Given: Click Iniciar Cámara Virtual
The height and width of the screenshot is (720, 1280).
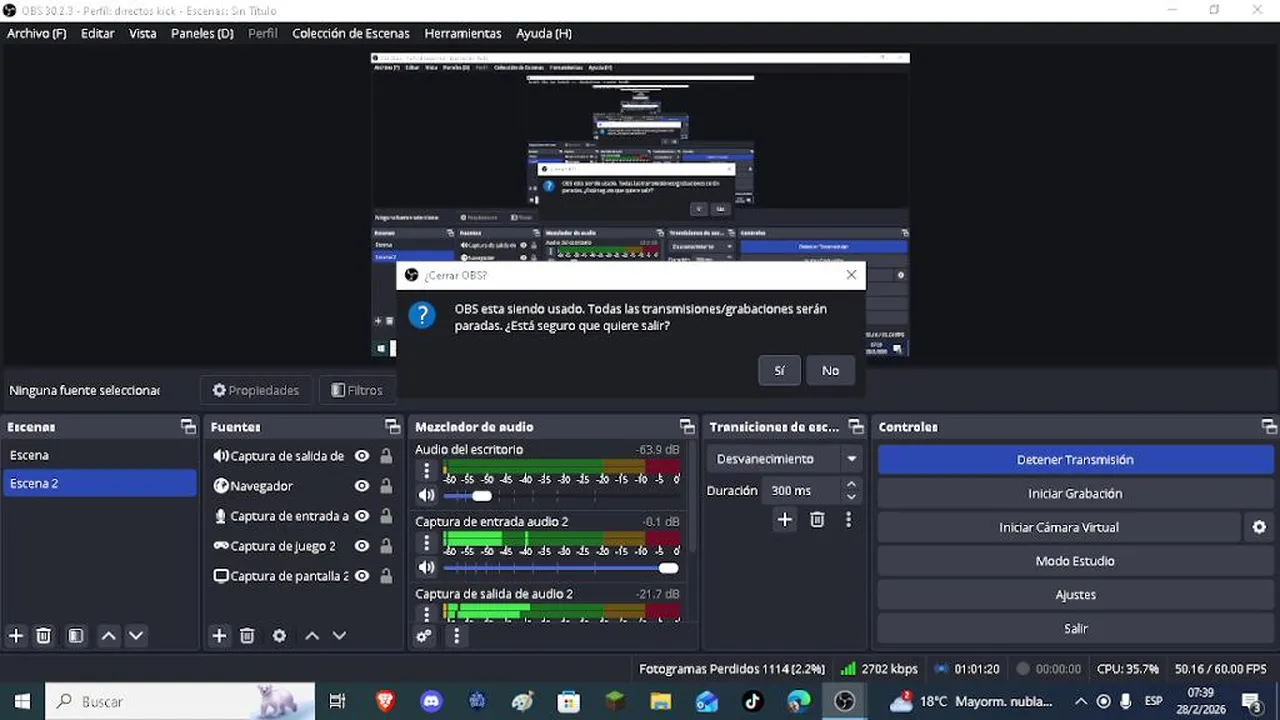Looking at the screenshot, I should [1059, 527].
